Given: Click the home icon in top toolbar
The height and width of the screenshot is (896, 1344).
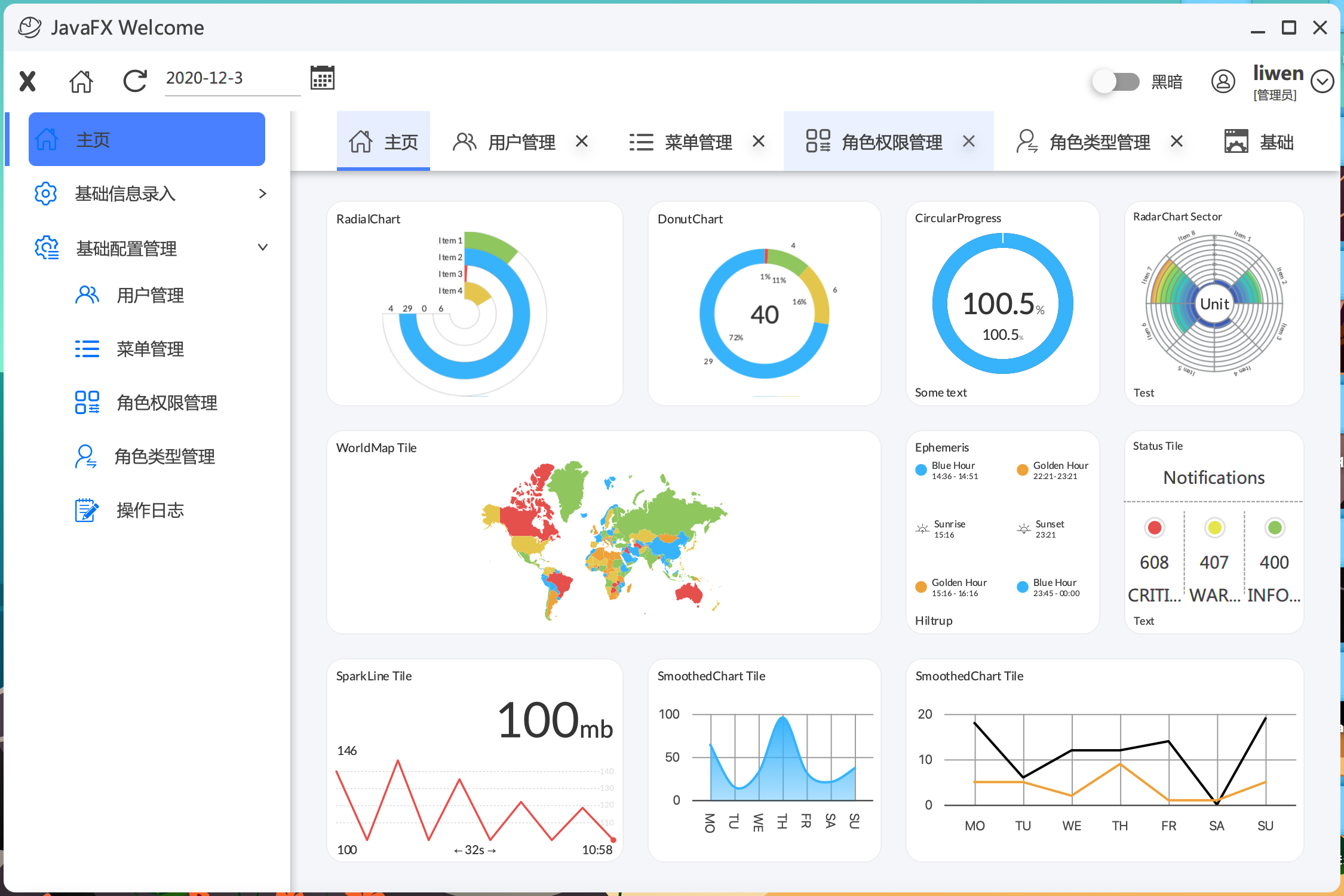Looking at the screenshot, I should pos(81,81).
